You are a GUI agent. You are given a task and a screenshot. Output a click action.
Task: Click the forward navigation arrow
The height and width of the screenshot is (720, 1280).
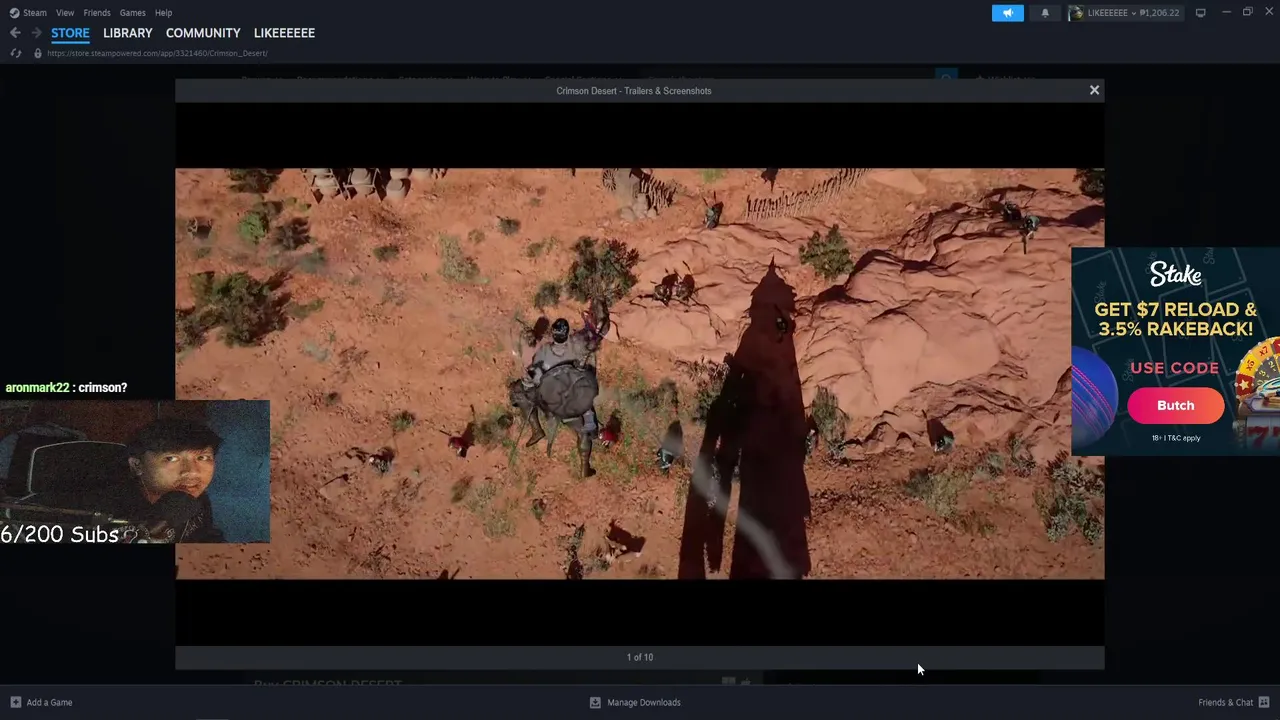36,33
